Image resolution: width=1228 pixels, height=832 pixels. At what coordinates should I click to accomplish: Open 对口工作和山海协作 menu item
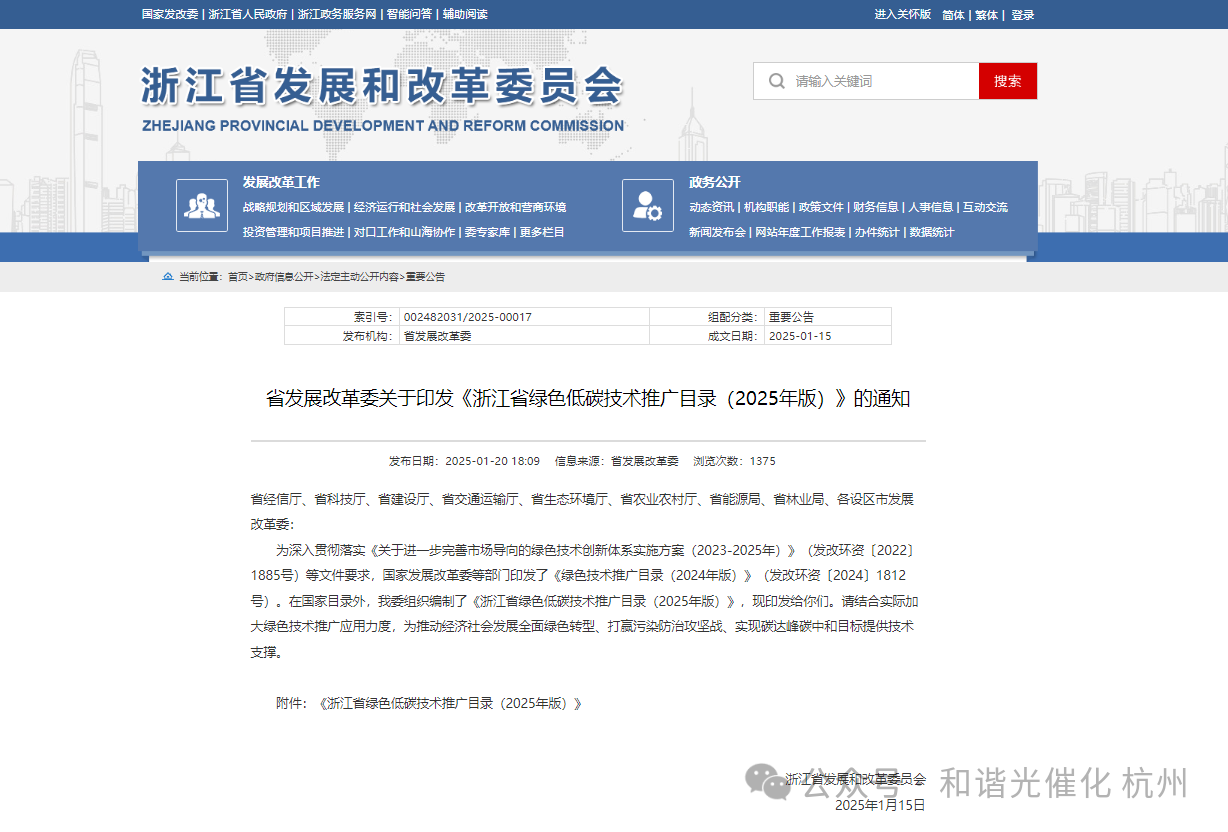[404, 232]
